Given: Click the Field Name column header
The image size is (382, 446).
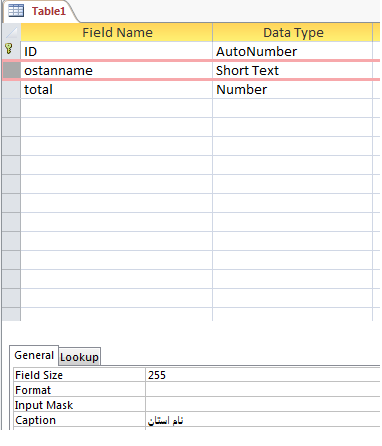Looking at the screenshot, I should point(117,32).
